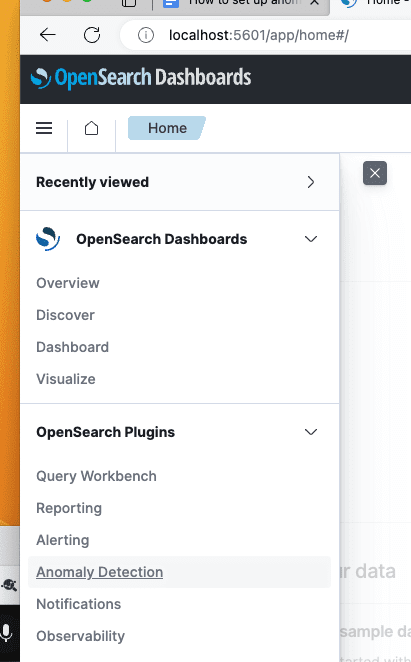
Task: Open the Observability plugin
Action: 80,636
